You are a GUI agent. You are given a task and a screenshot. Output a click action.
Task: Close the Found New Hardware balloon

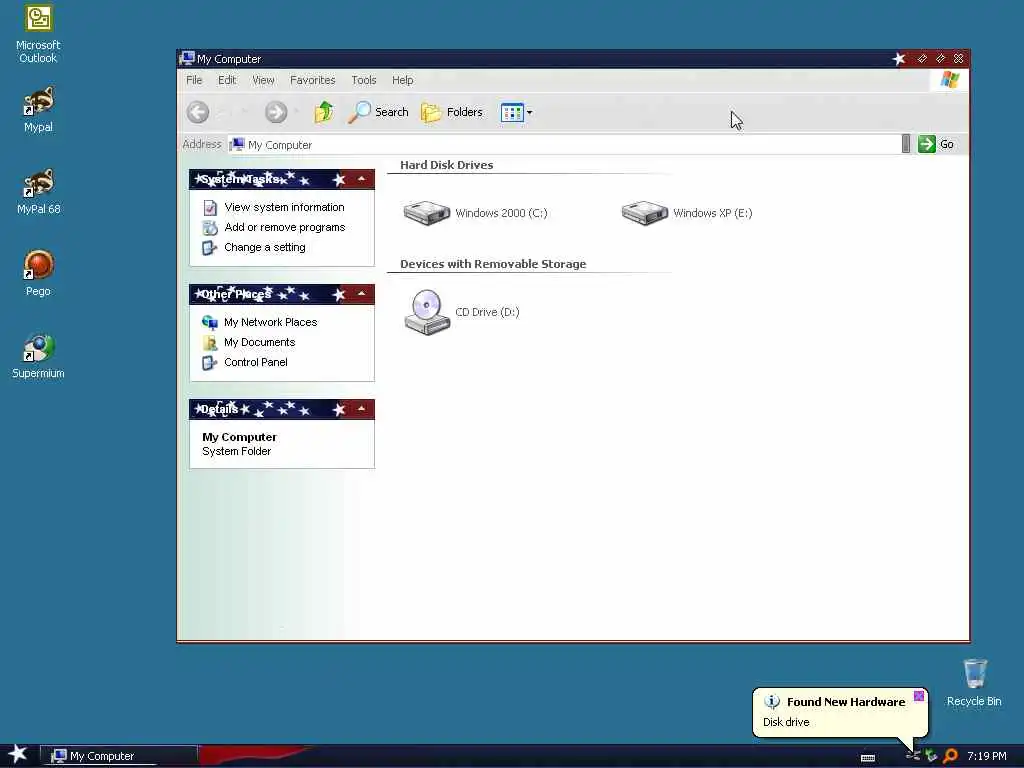(x=919, y=696)
